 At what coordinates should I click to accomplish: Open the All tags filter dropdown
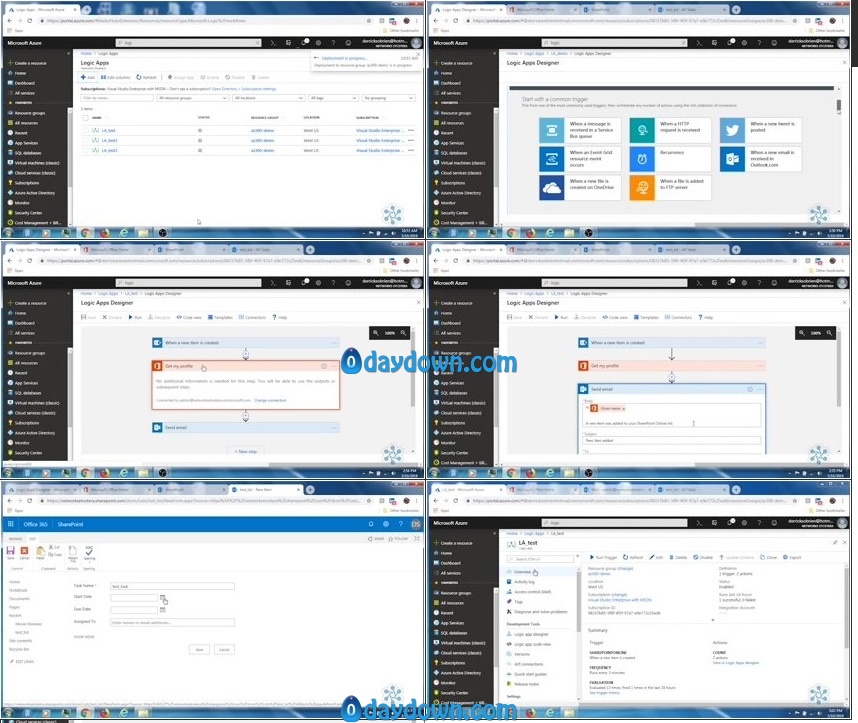click(x=333, y=98)
